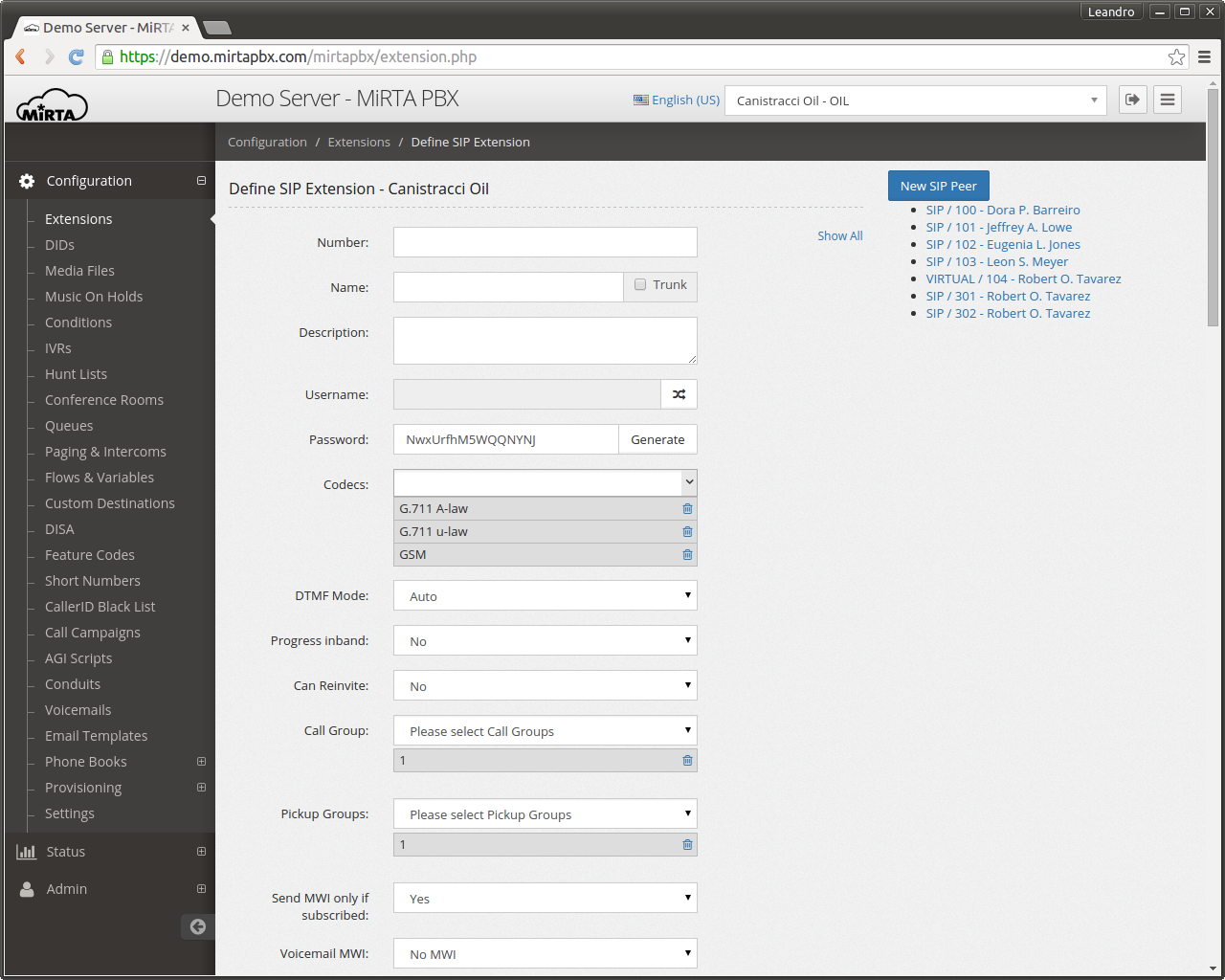Click the Number input field
The height and width of the screenshot is (980, 1225).
[x=545, y=242]
